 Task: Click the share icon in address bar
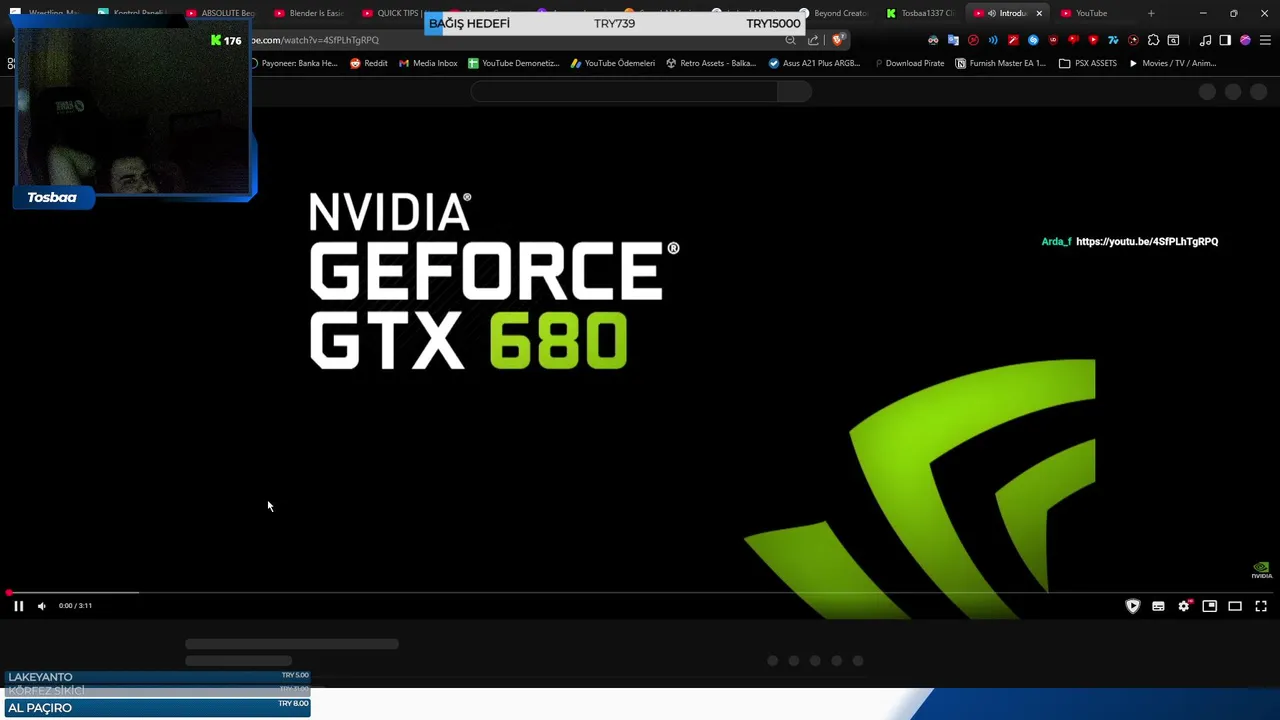point(813,40)
